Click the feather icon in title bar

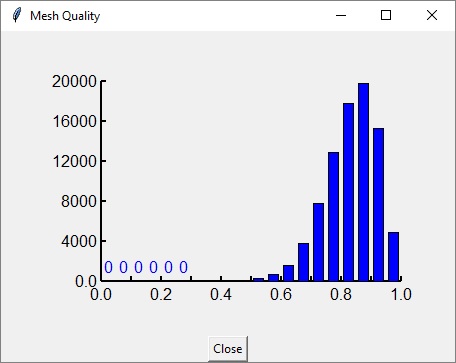pyautogui.click(x=17, y=15)
